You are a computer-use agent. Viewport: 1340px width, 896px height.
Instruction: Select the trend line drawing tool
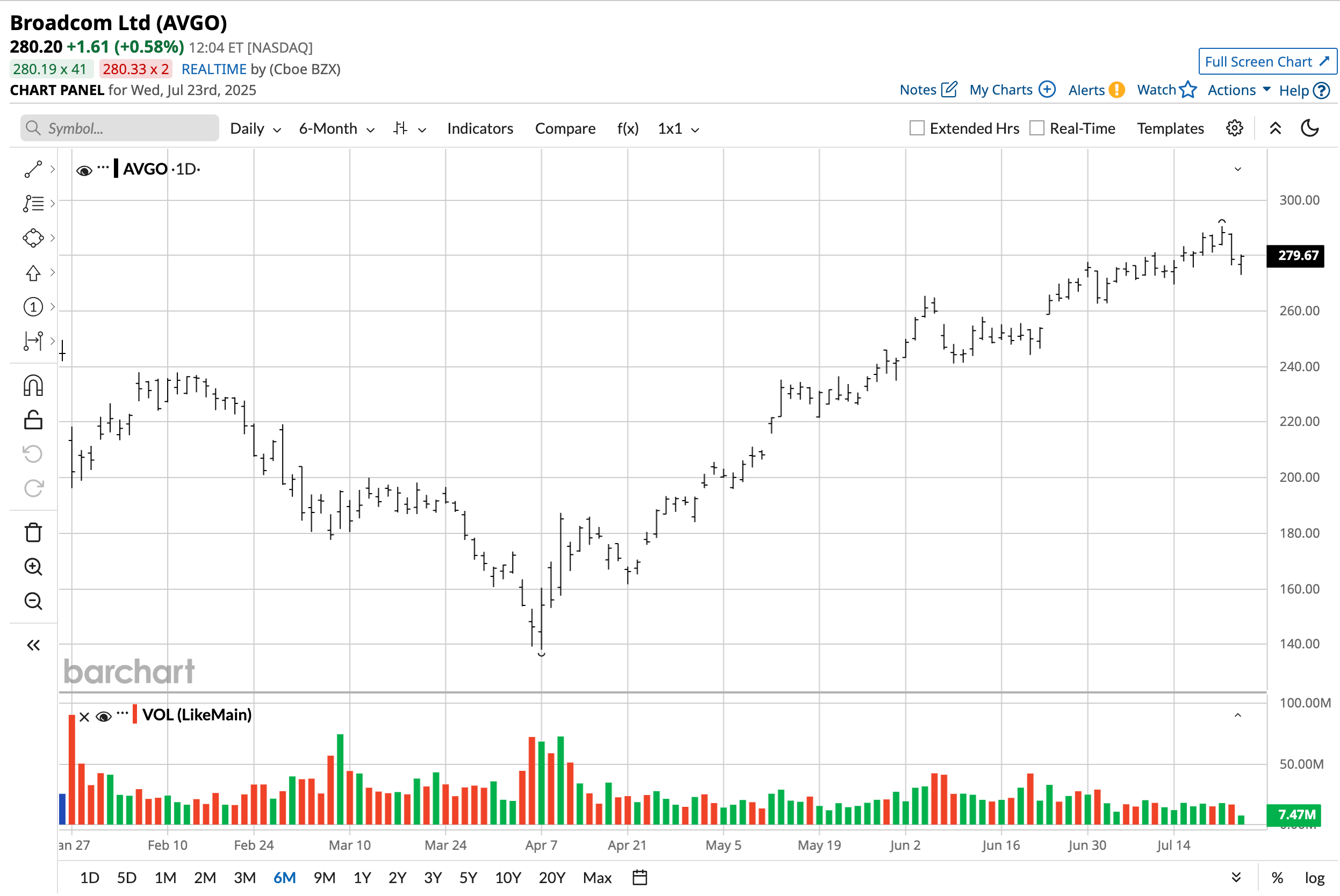click(x=33, y=169)
